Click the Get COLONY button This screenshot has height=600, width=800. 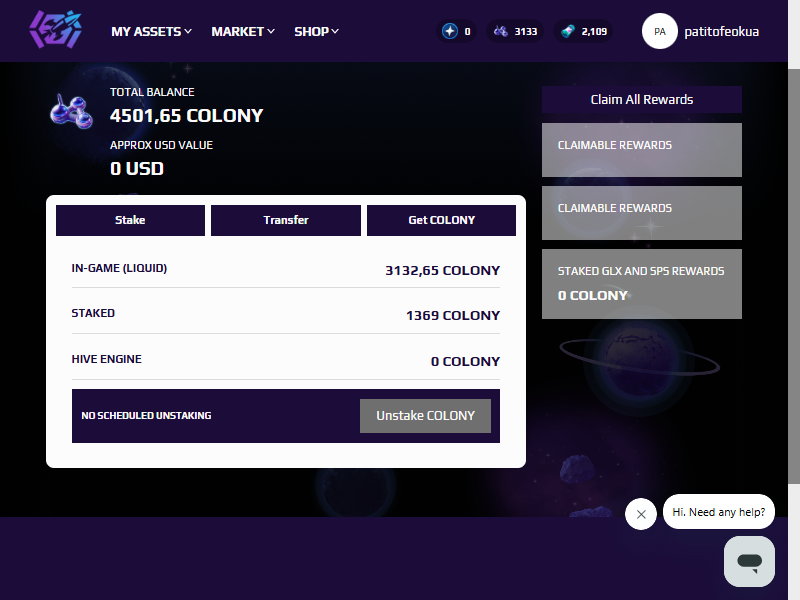[441, 220]
